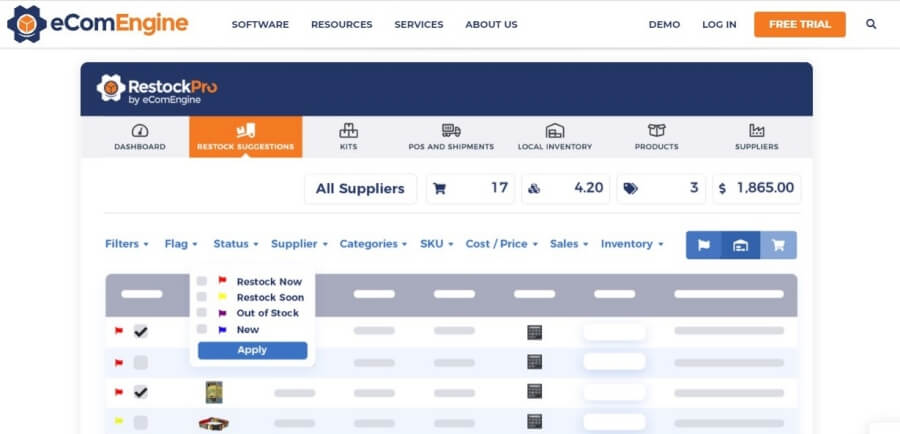
Task: Click the dollar sign total icon
Action: [722, 189]
